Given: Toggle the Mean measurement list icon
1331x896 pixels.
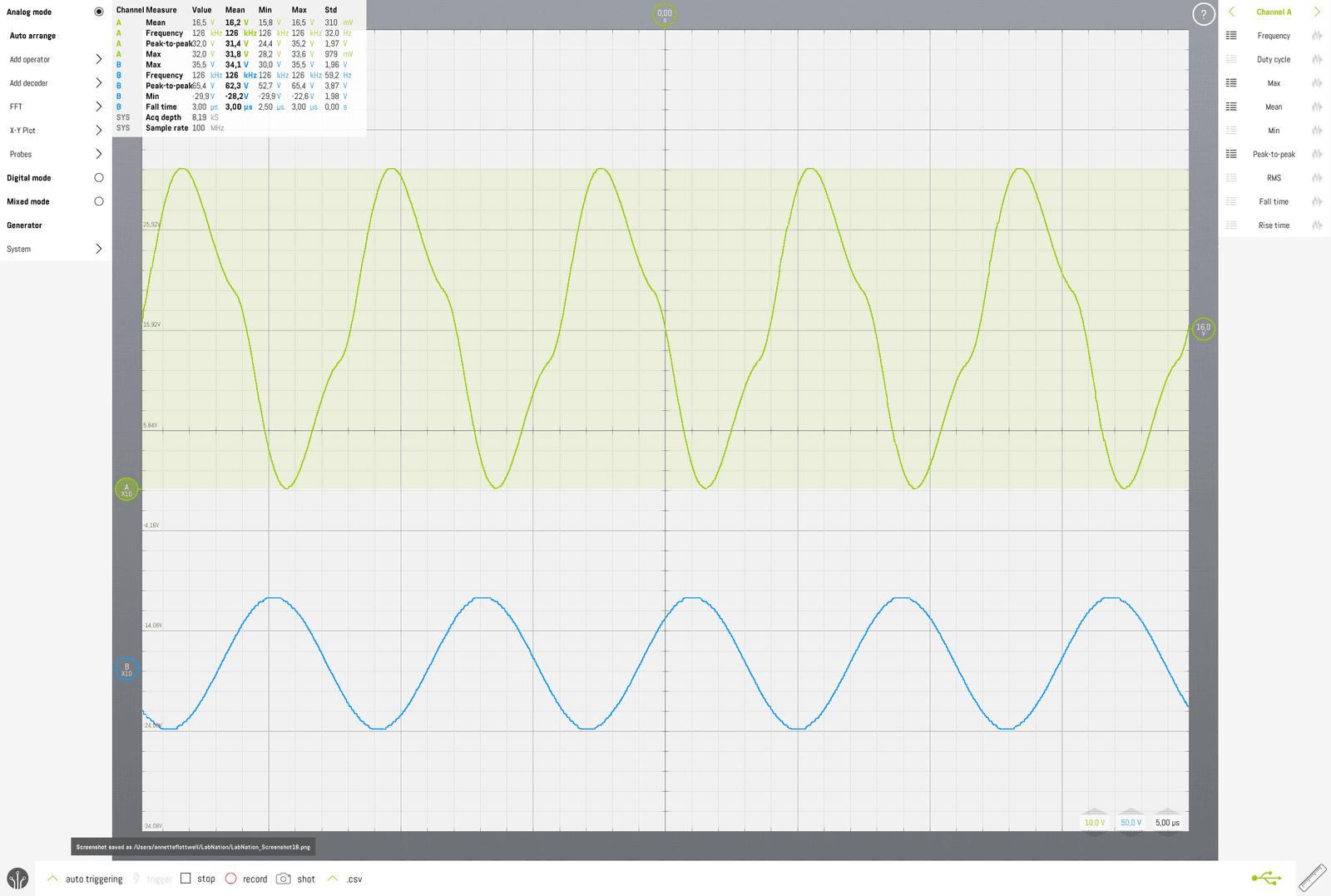Looking at the screenshot, I should 1231,106.
